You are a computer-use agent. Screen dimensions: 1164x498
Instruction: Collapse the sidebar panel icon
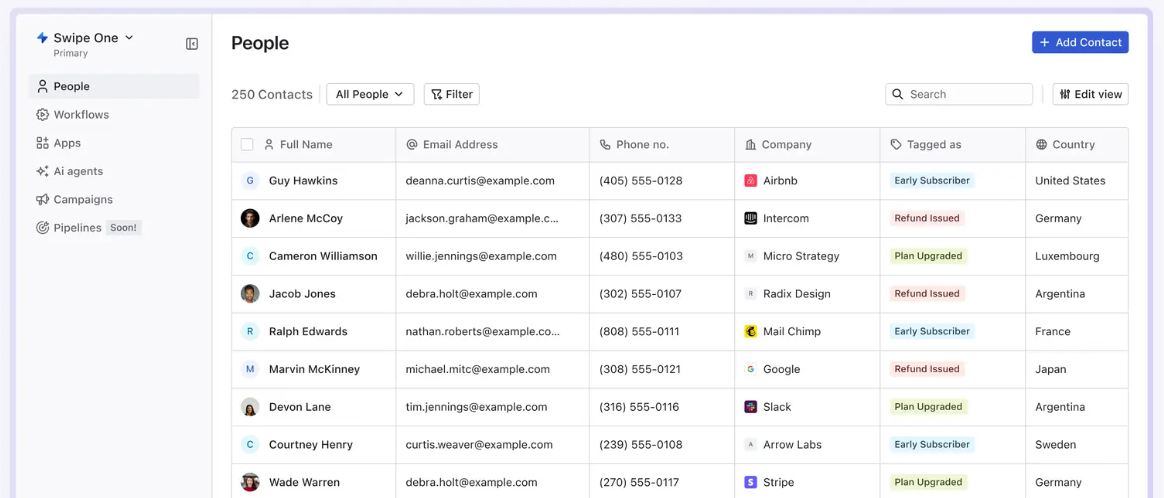(x=192, y=44)
